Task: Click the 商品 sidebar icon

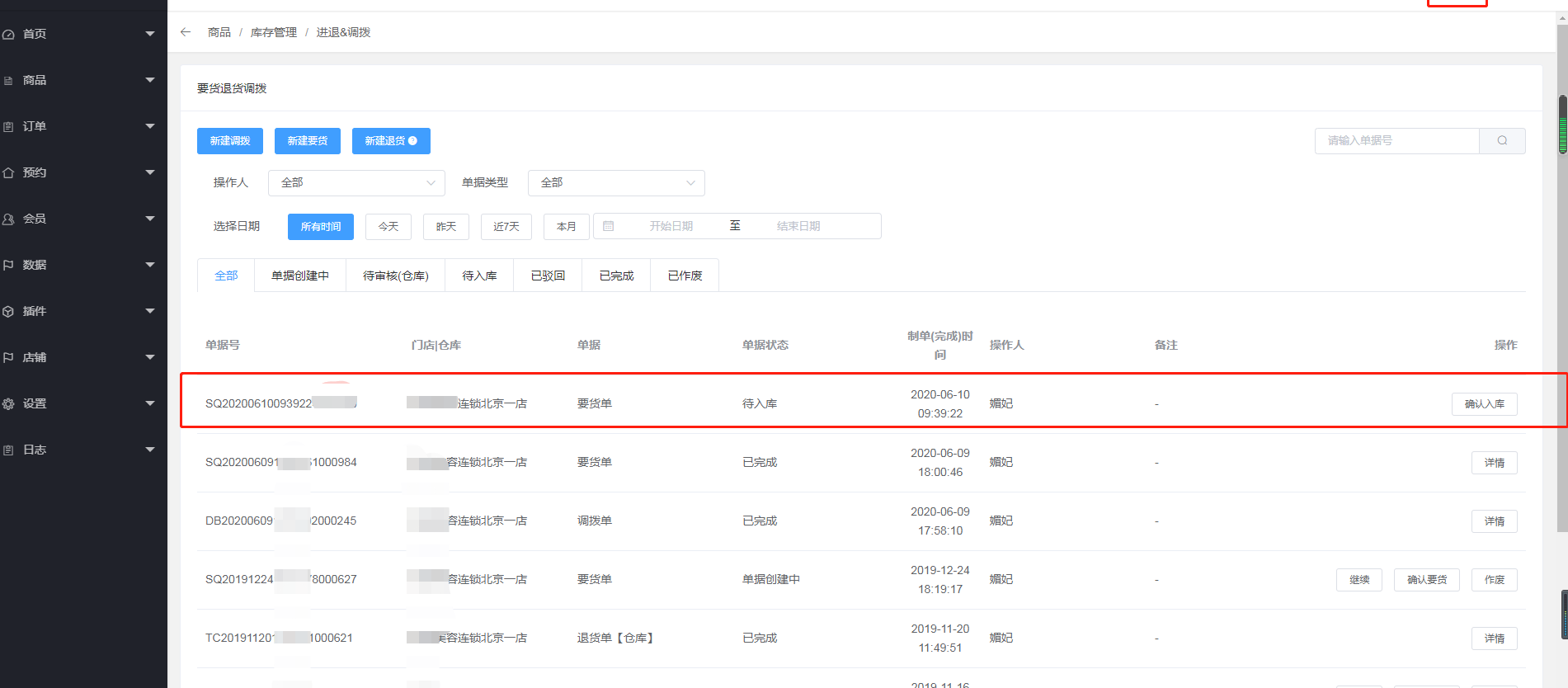Action: [8, 81]
